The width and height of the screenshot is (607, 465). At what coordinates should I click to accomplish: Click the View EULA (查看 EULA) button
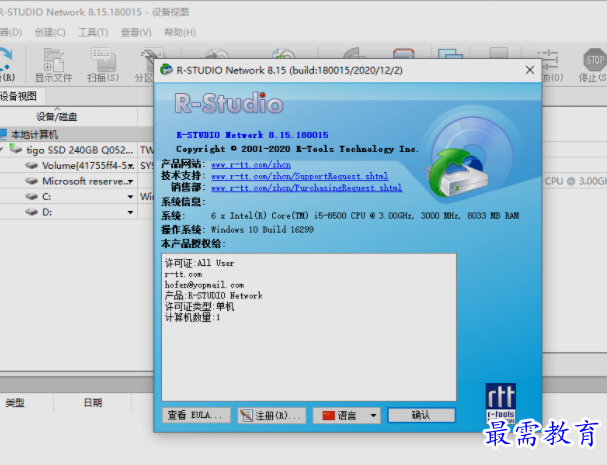(x=196, y=415)
